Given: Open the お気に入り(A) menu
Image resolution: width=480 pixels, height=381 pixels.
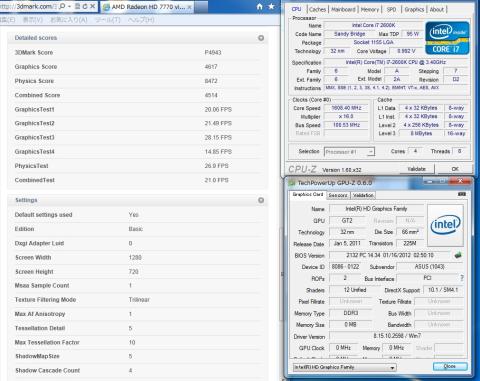Looking at the screenshot, I should 69,20.
